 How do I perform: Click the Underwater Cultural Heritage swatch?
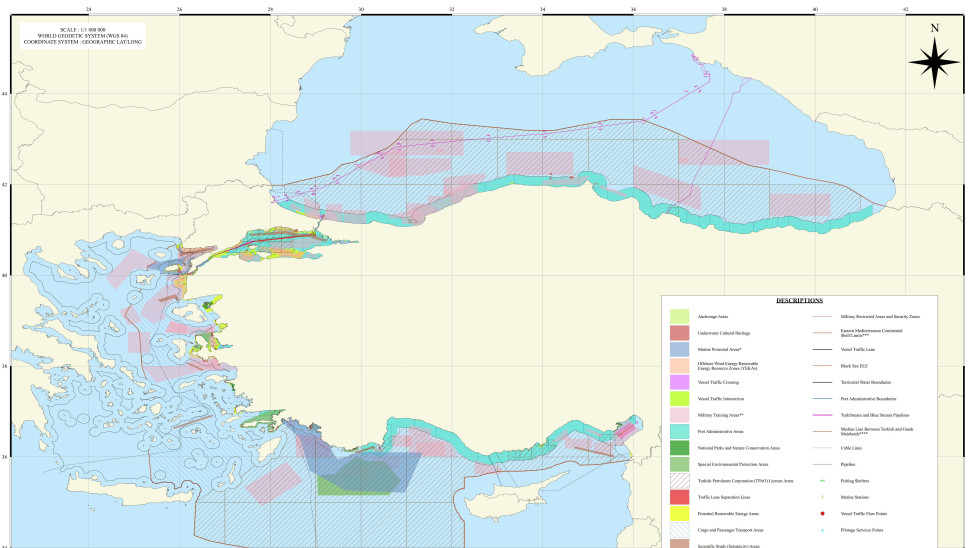679,333
